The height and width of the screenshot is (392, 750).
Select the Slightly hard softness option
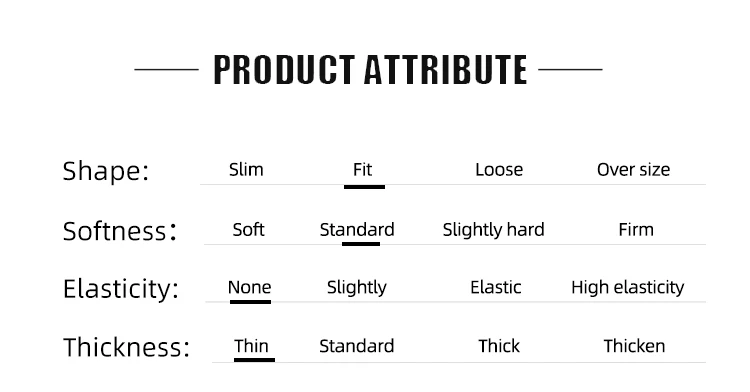click(x=493, y=230)
